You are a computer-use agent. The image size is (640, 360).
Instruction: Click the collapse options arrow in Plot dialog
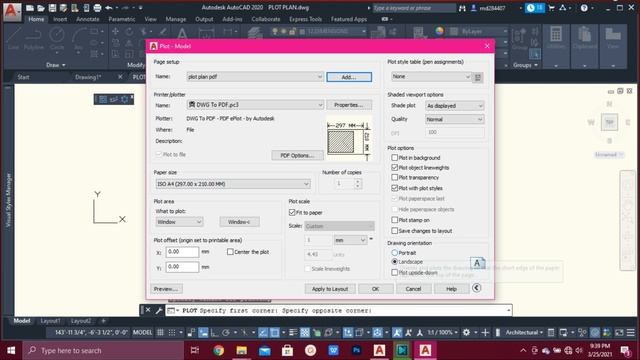point(476,288)
